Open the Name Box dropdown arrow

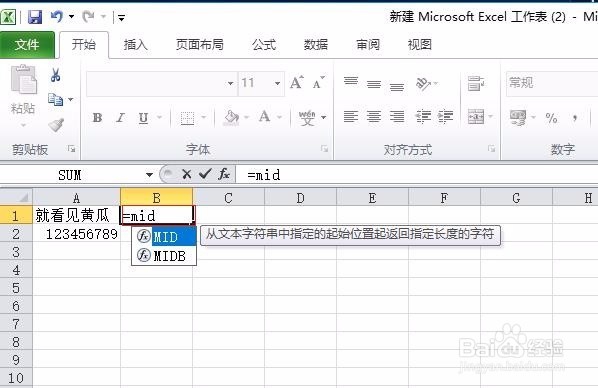150,175
